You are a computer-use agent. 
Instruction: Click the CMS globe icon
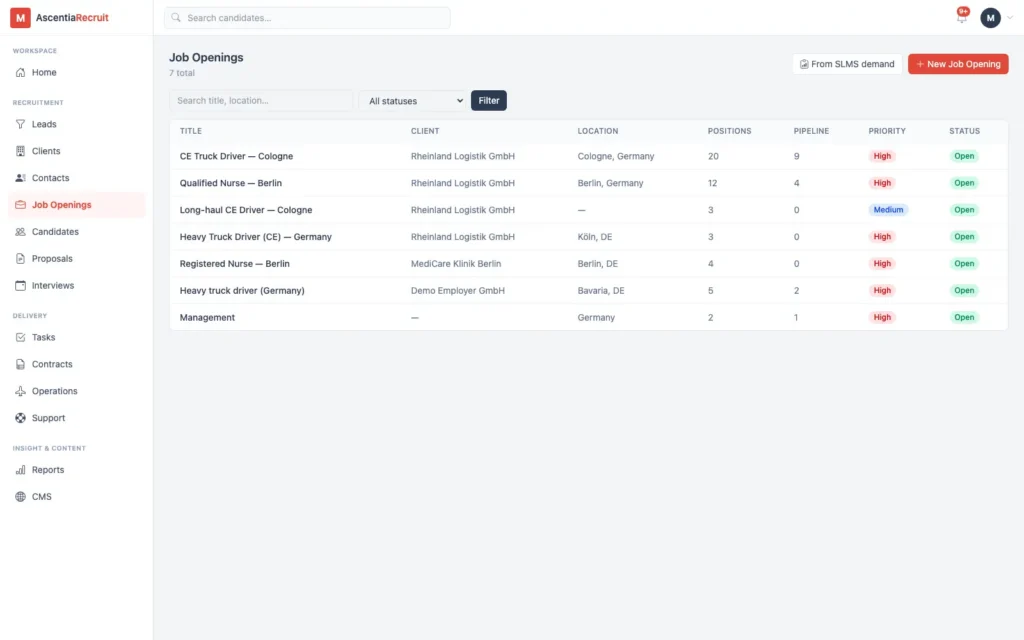[20, 496]
